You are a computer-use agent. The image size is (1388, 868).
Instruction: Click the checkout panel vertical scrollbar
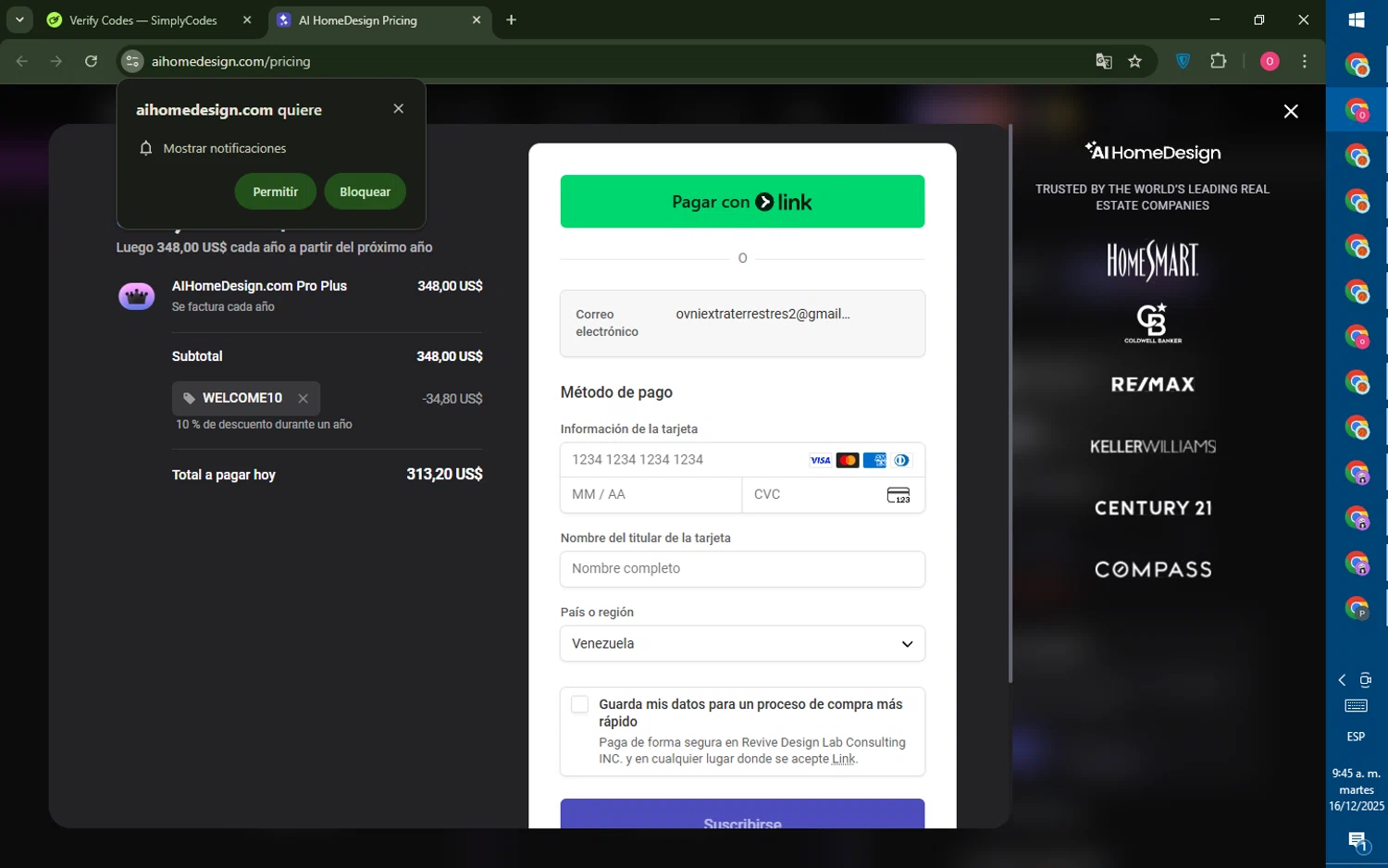pyautogui.click(x=1010, y=403)
